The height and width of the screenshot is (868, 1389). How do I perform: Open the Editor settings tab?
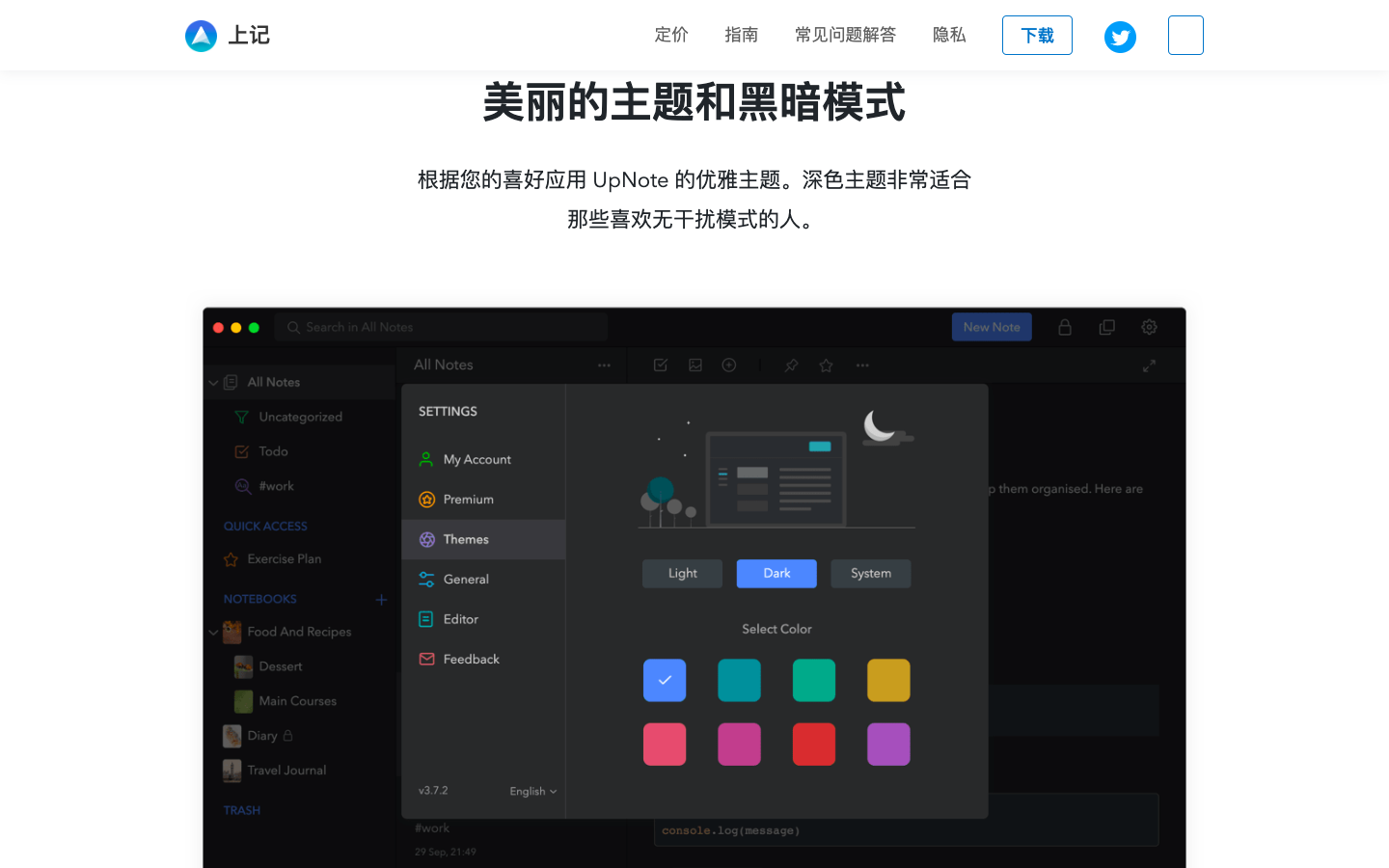(483, 619)
